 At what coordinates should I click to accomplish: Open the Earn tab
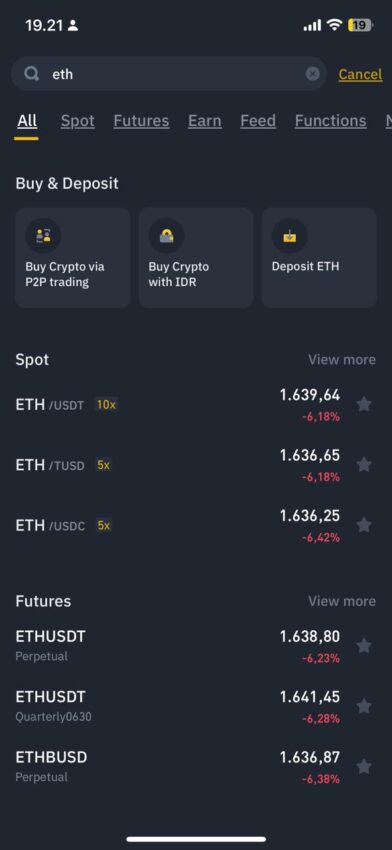[x=204, y=121]
